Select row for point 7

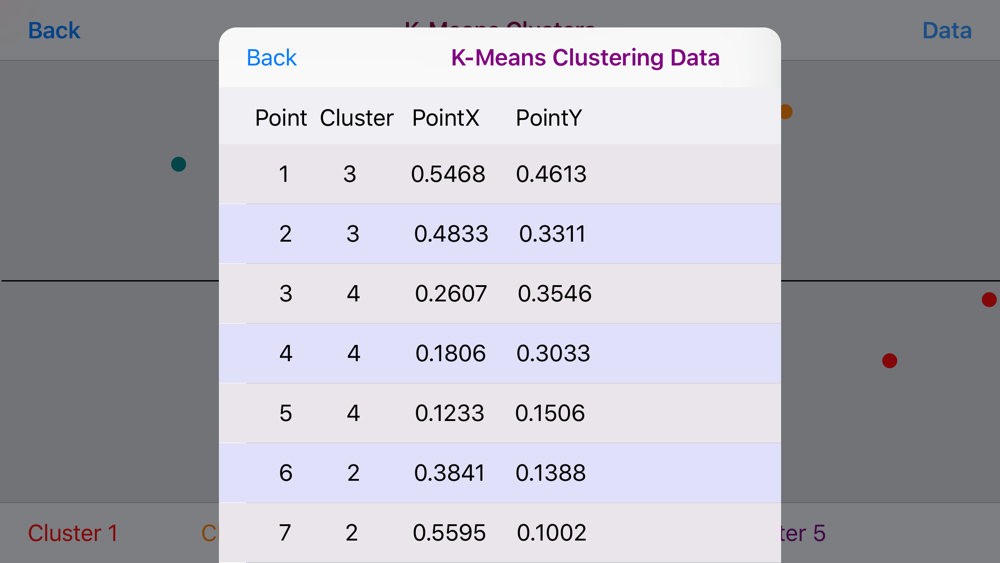pos(500,532)
